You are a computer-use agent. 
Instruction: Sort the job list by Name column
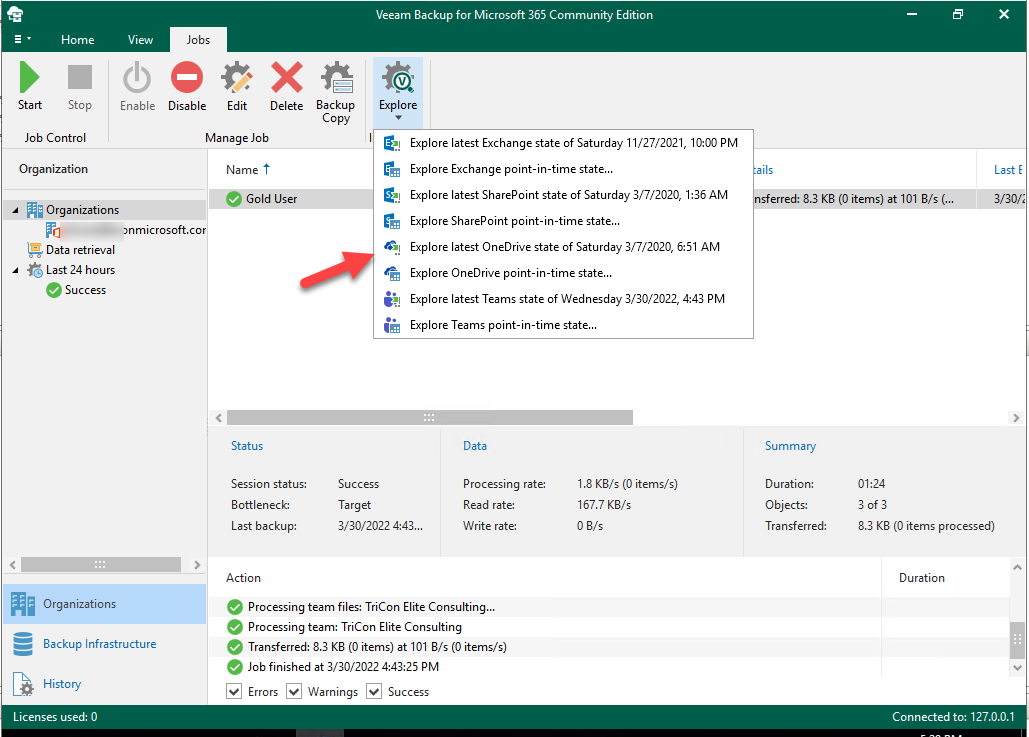[x=243, y=170]
